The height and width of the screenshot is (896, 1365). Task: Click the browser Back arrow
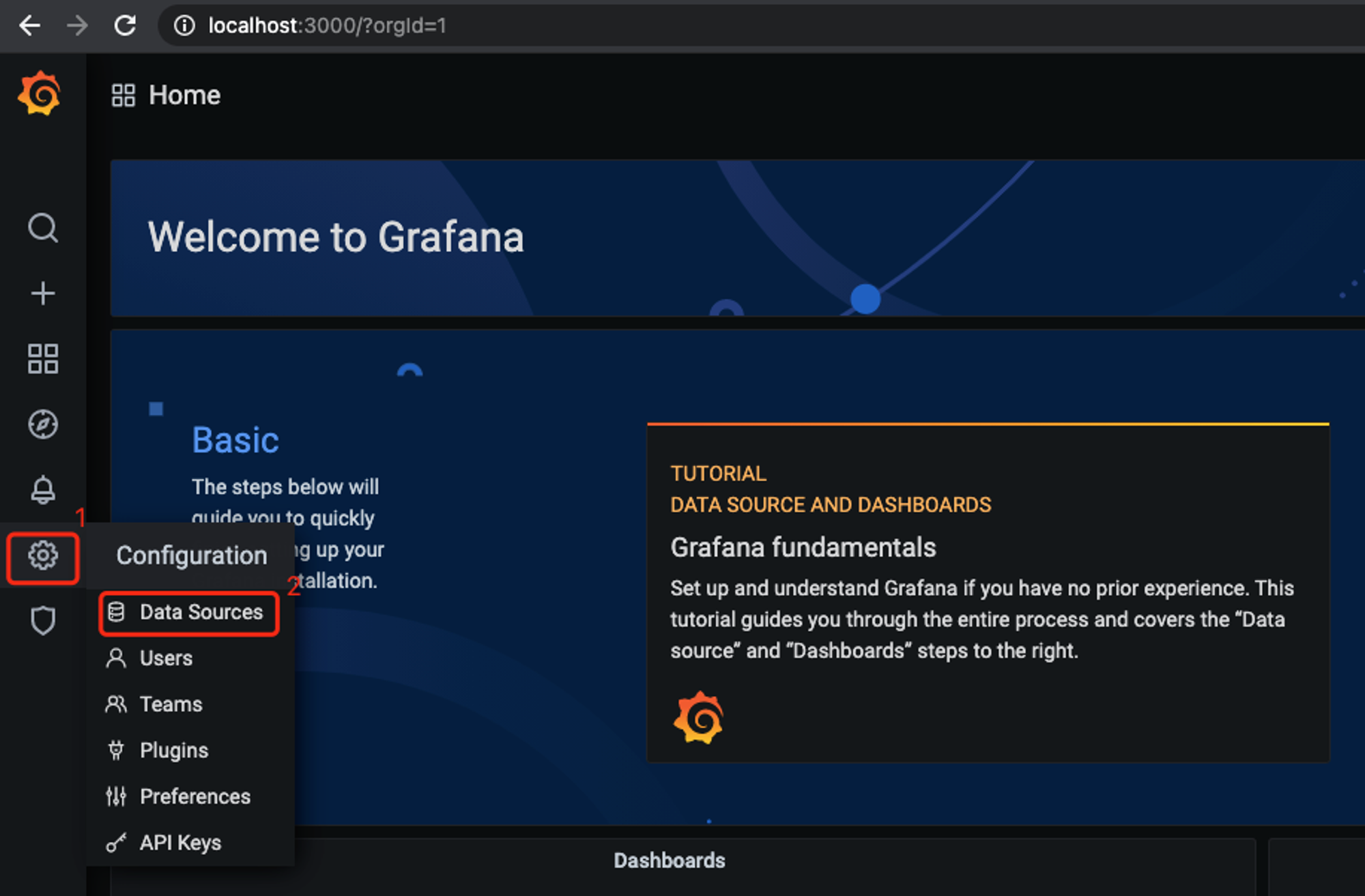point(29,26)
